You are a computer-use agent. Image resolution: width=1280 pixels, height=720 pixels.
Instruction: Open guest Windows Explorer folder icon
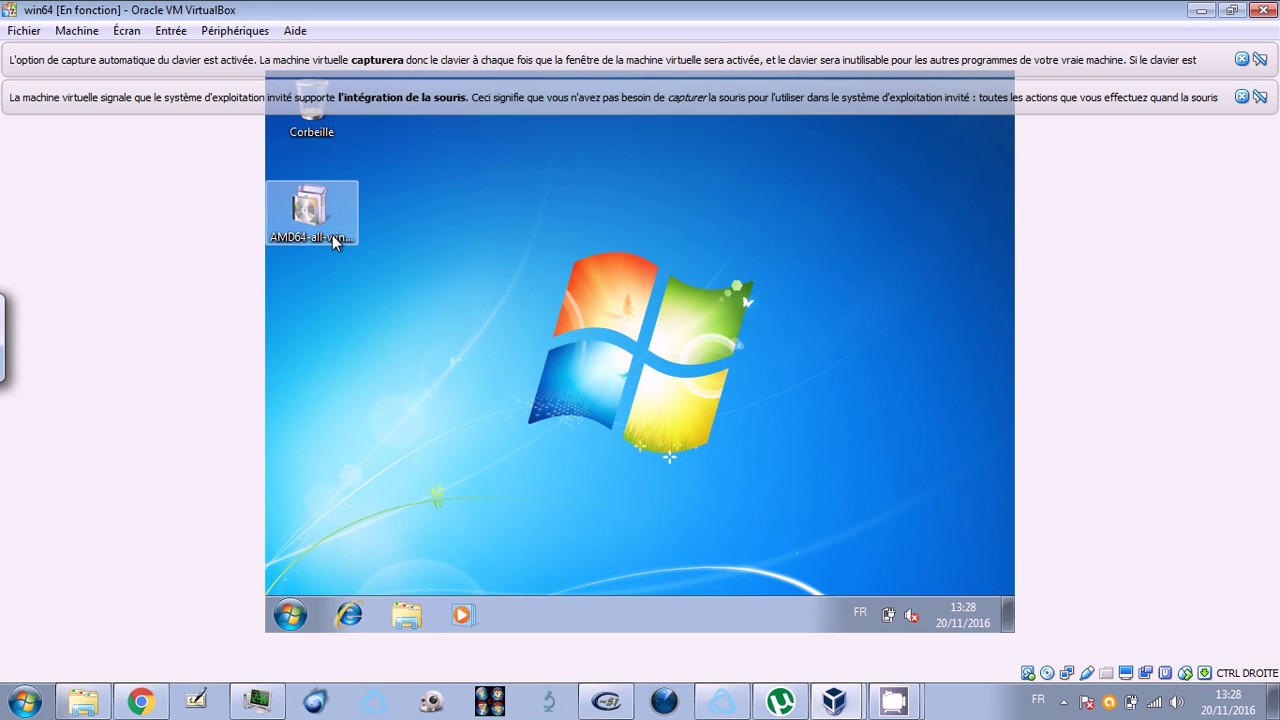(406, 615)
